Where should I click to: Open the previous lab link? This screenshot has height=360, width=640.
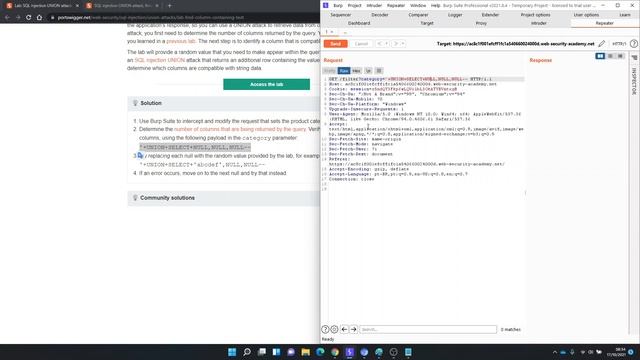tap(180, 41)
